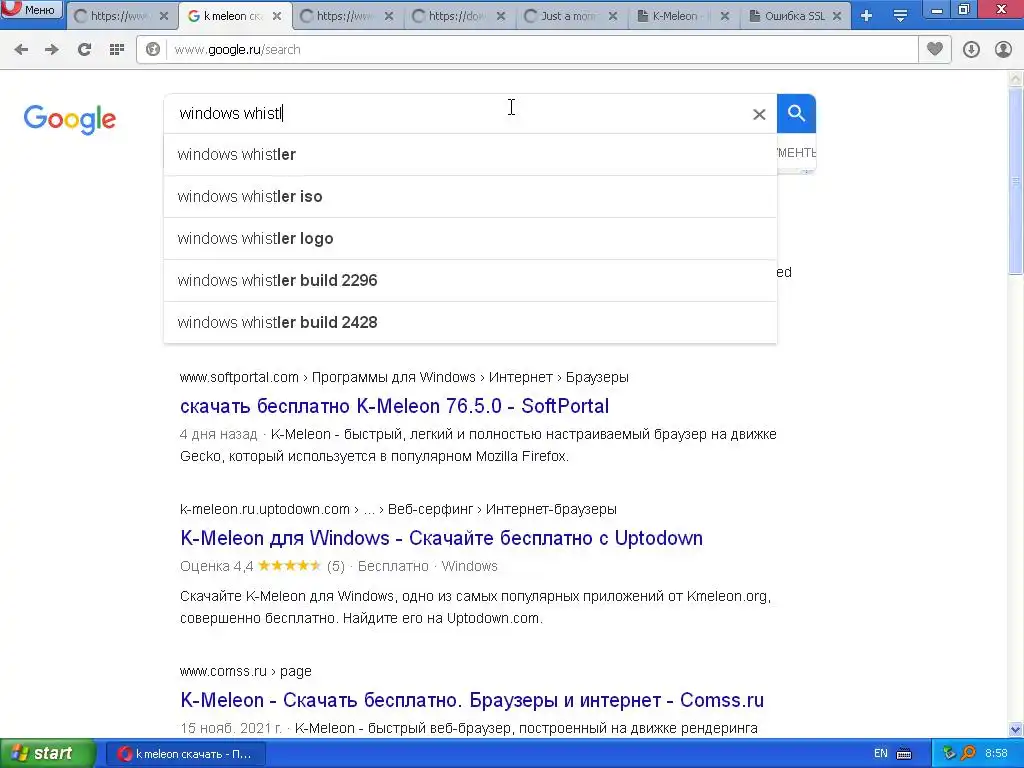This screenshot has height=768, width=1024.
Task: Click the site info globe icon in address bar
Action: point(153,50)
